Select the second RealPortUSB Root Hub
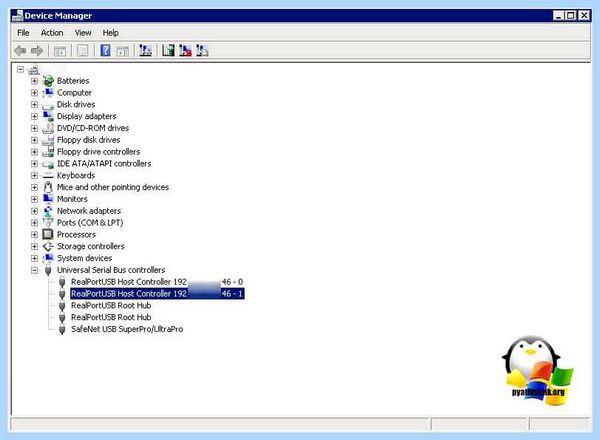 111,318
